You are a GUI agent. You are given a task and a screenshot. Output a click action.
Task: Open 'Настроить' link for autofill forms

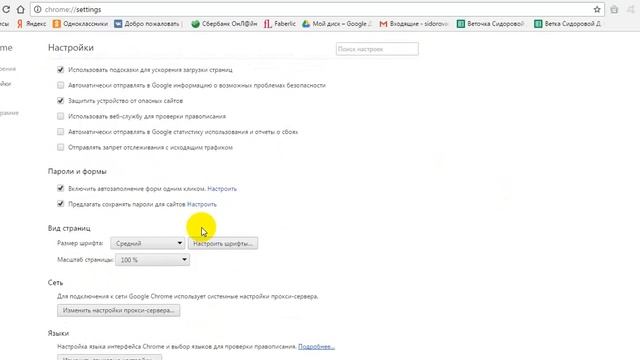222,189
